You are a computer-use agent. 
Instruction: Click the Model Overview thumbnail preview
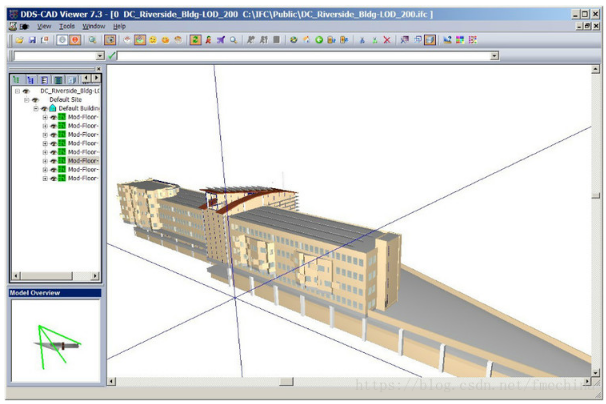tap(56, 340)
